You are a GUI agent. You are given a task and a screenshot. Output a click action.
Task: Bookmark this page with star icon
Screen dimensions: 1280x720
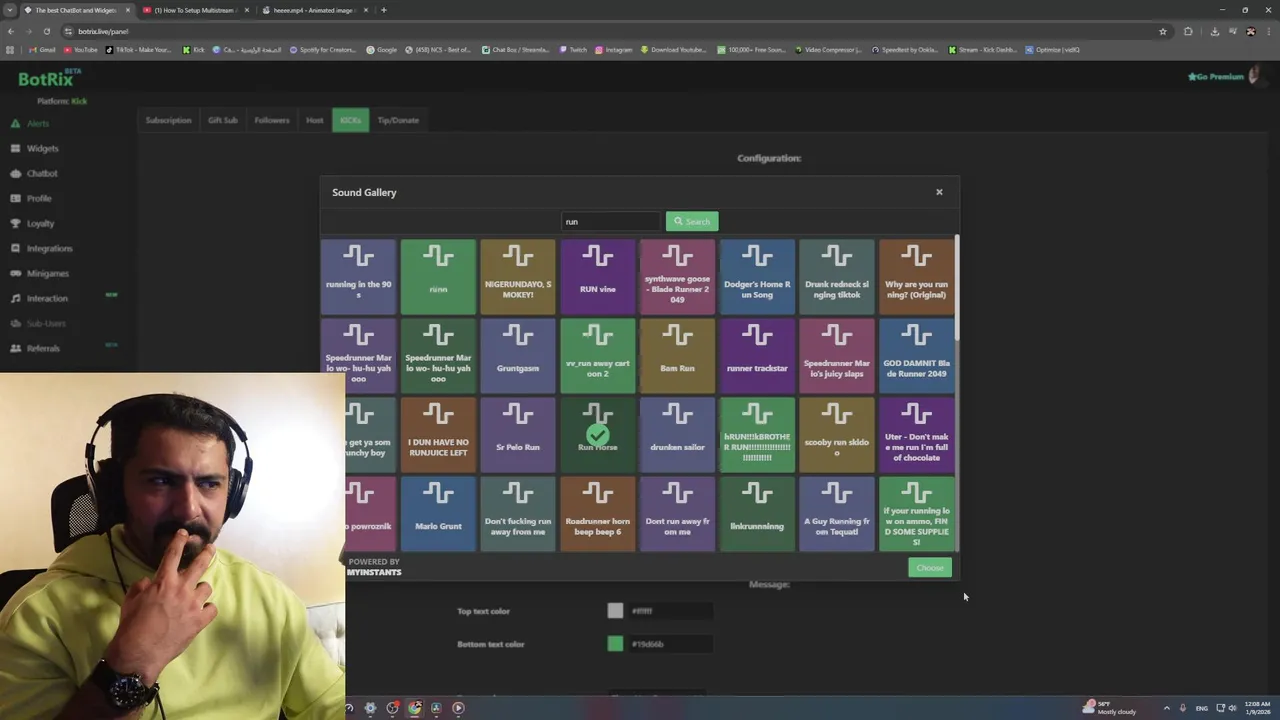point(1162,31)
